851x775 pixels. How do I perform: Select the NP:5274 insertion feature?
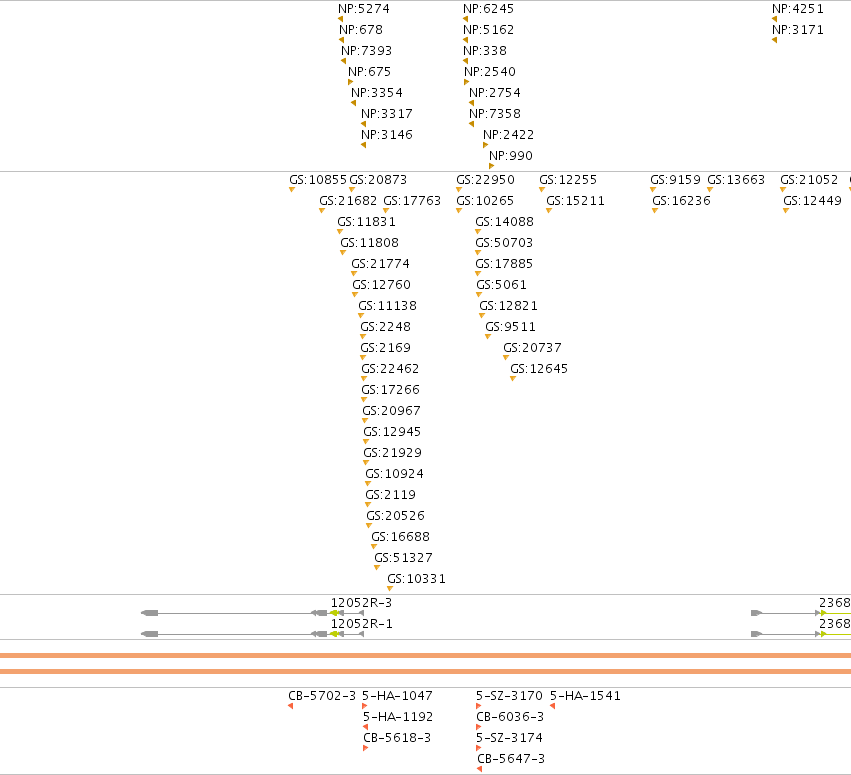click(364, 9)
